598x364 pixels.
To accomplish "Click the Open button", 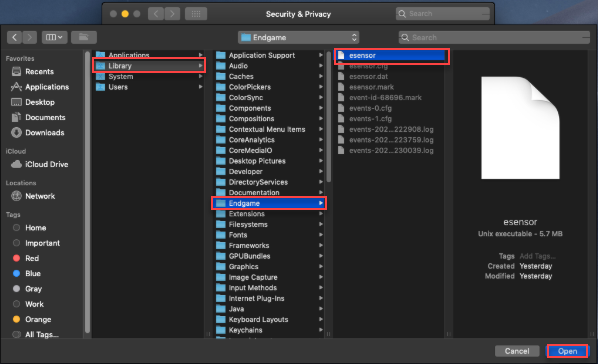I will pyautogui.click(x=567, y=351).
